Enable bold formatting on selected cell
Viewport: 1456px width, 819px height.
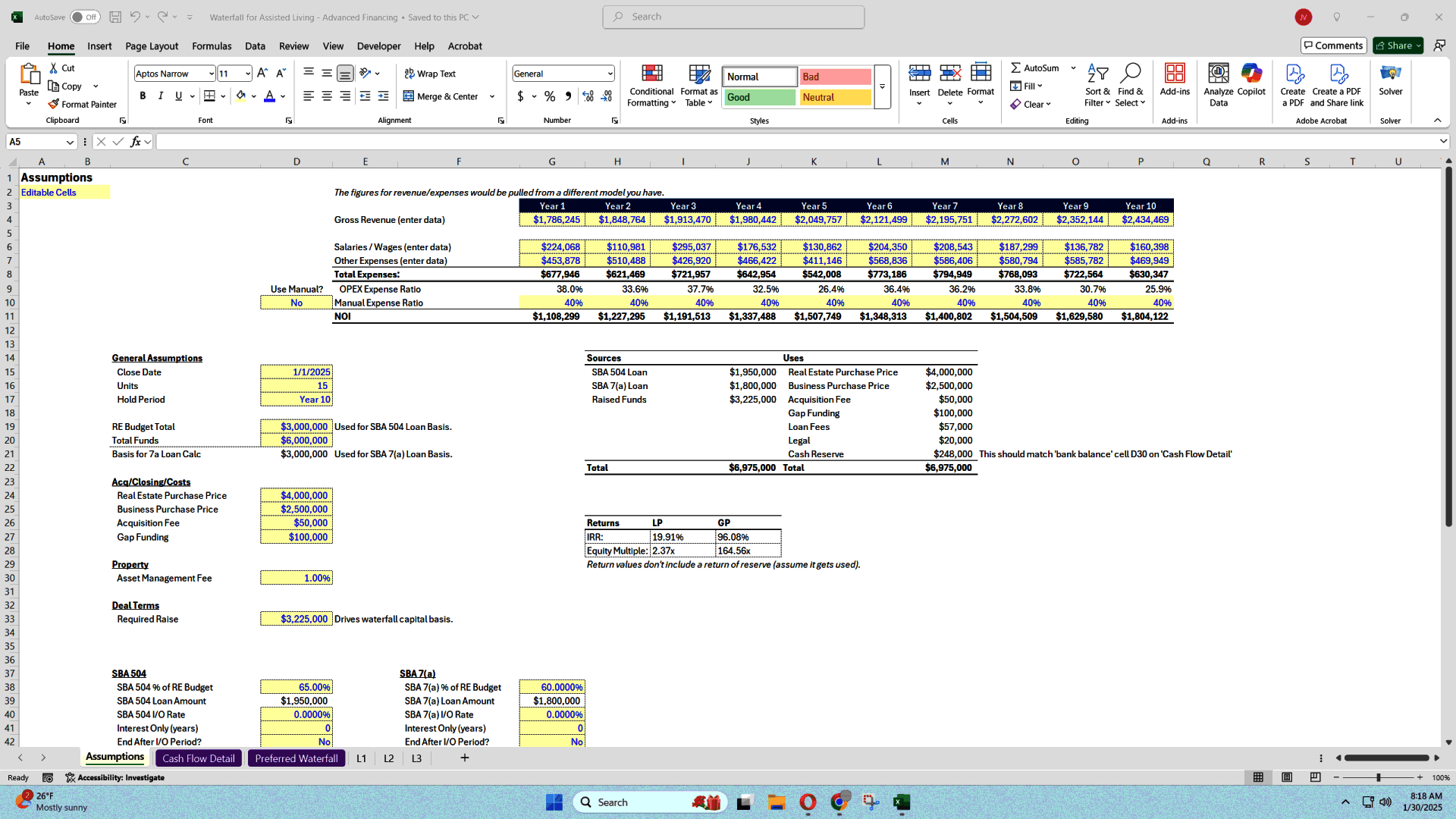[x=142, y=97]
